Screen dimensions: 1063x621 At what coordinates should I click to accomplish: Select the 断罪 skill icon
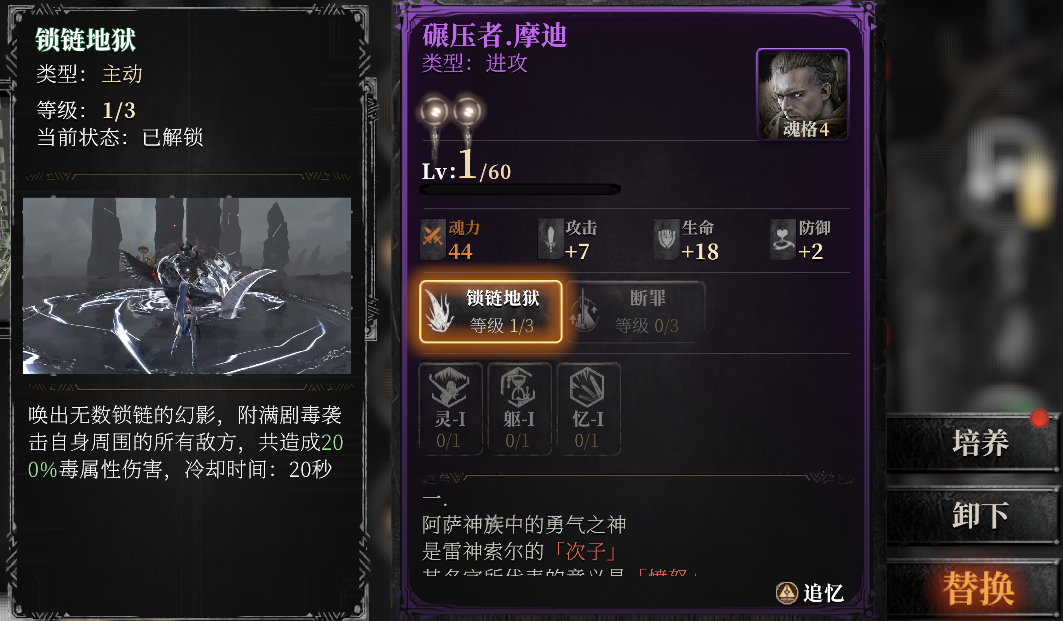pos(584,312)
